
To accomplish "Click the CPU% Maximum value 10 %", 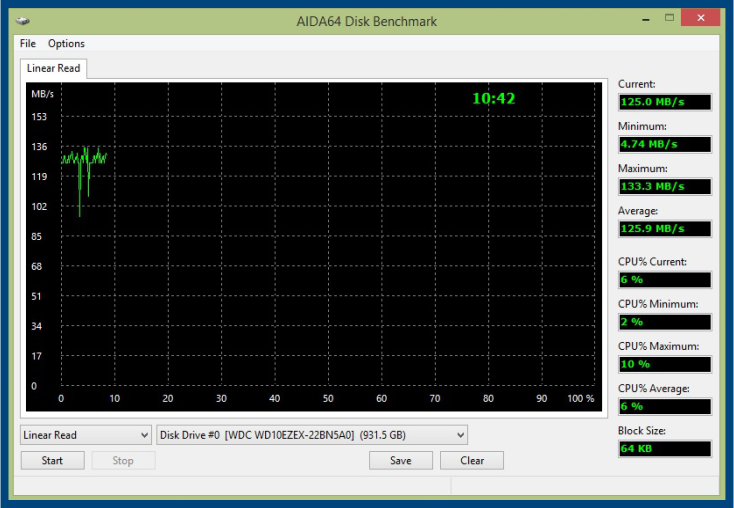I will tap(665, 364).
